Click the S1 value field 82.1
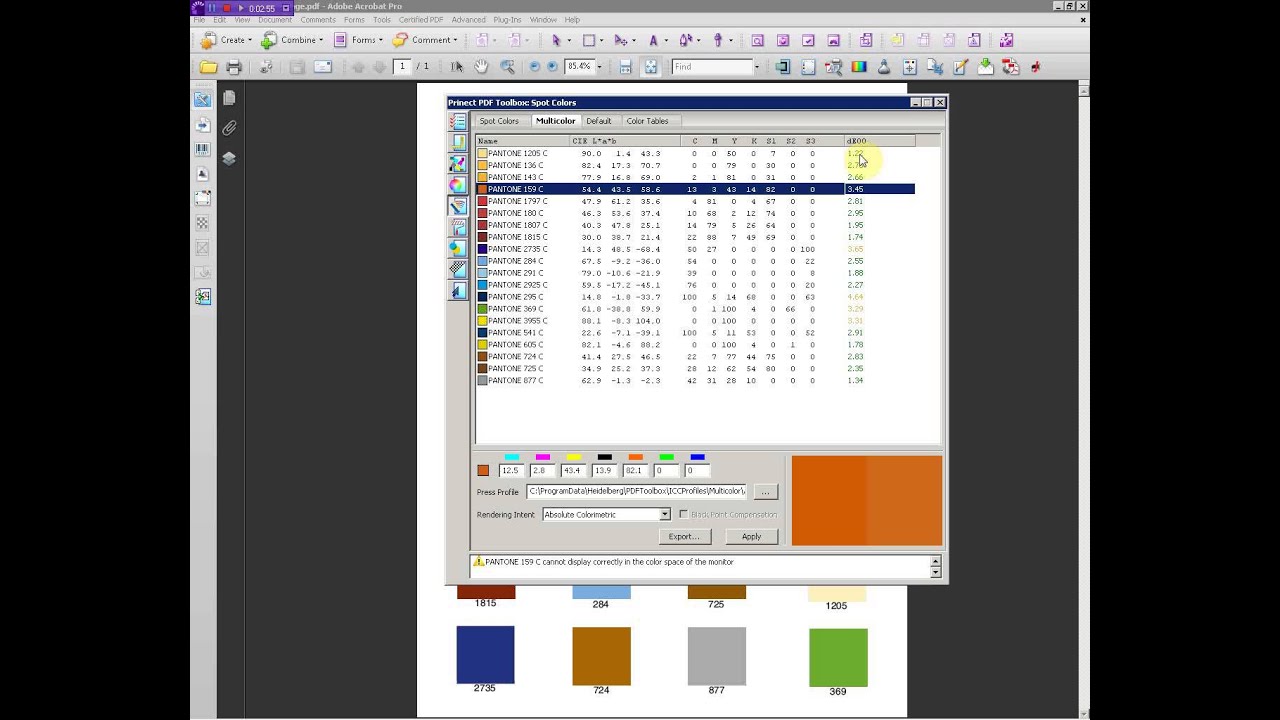 pyautogui.click(x=635, y=470)
